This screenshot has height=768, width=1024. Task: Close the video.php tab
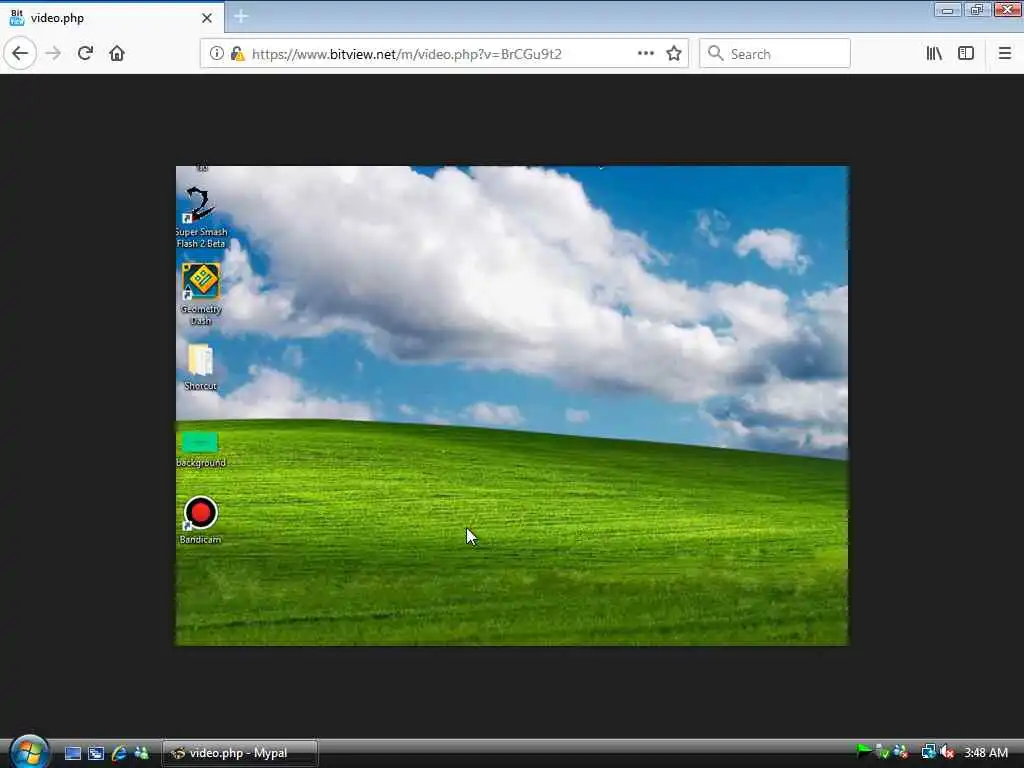tap(207, 18)
